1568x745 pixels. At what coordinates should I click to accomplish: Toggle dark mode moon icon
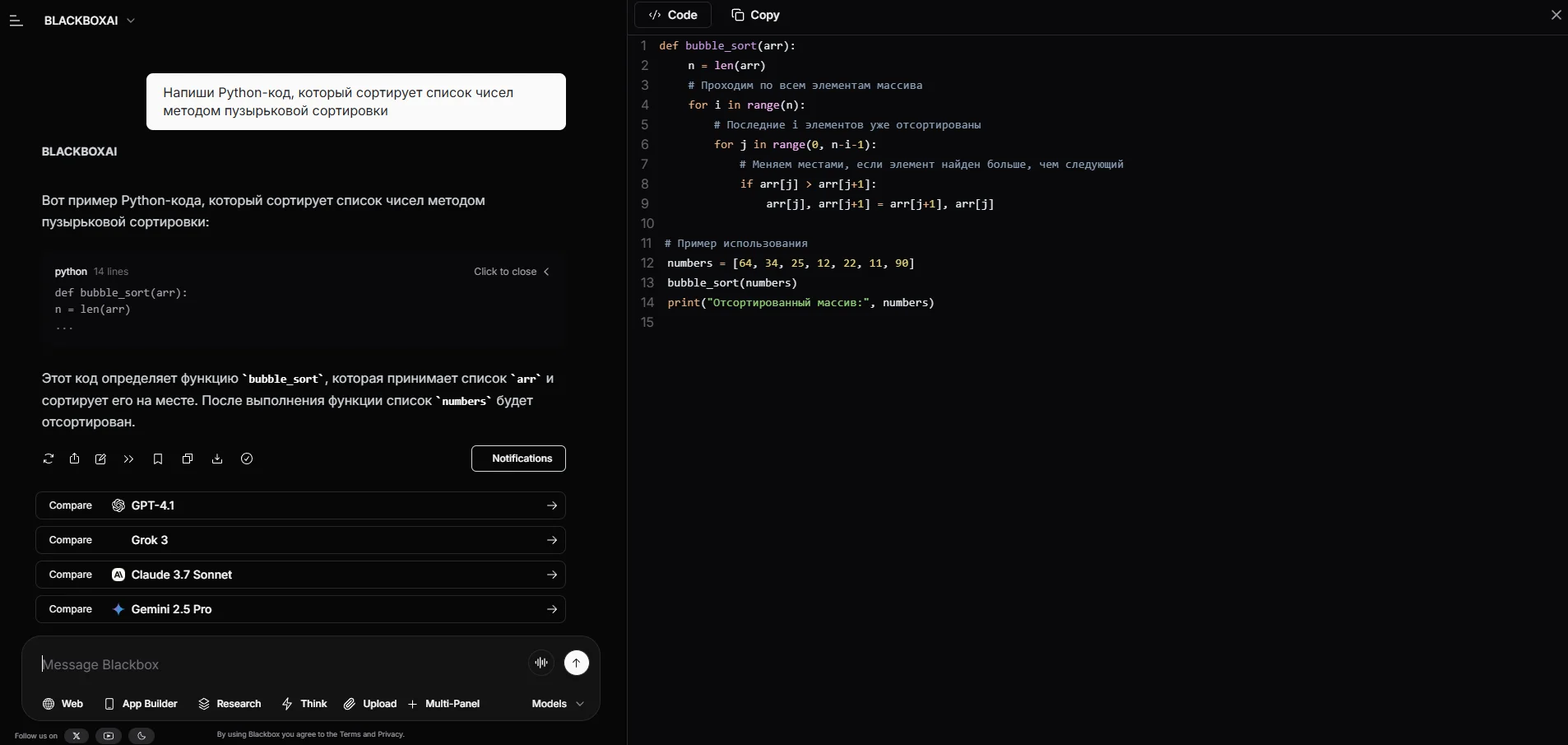[x=141, y=736]
